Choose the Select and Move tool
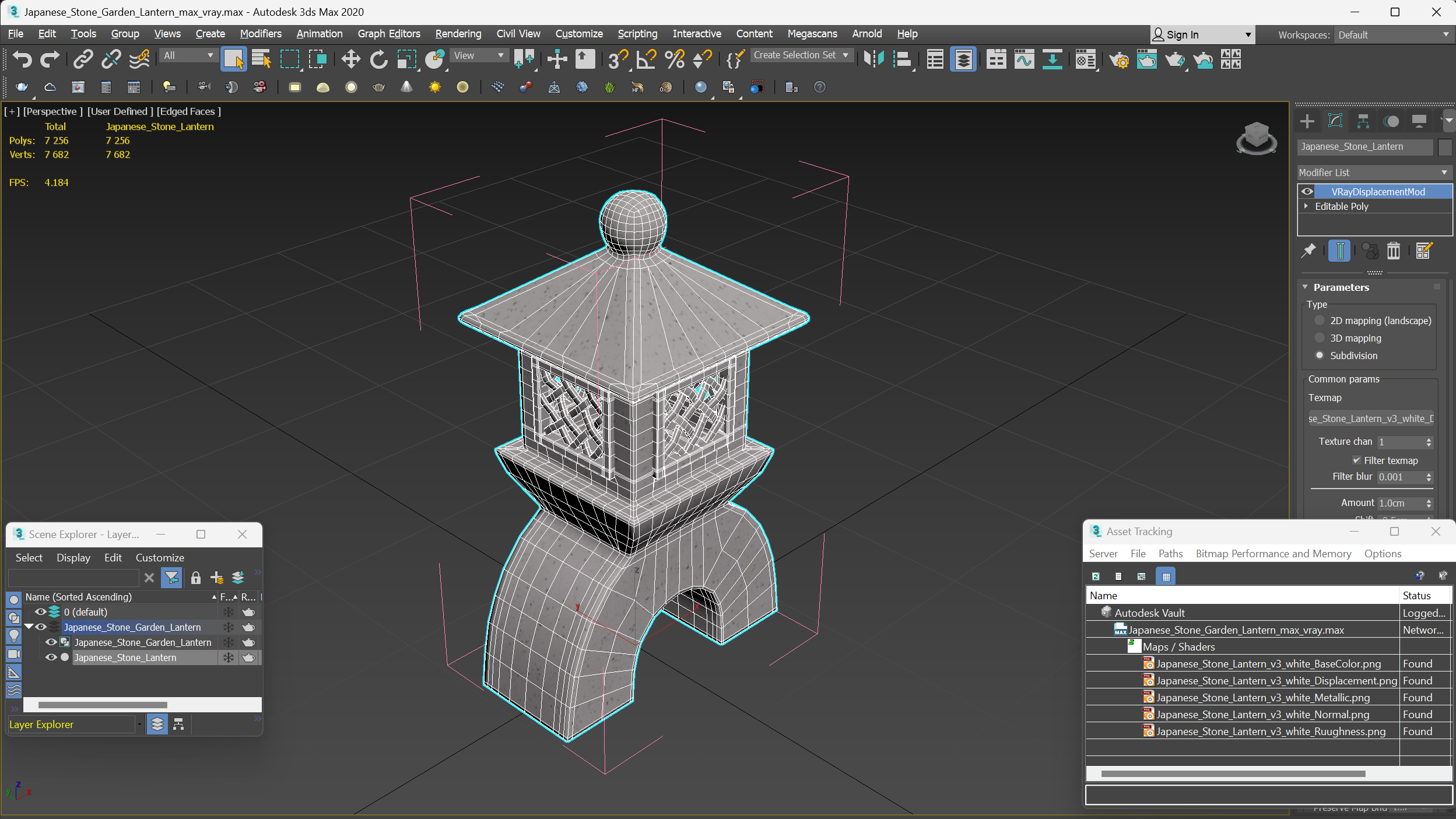1456x819 pixels. tap(350, 59)
